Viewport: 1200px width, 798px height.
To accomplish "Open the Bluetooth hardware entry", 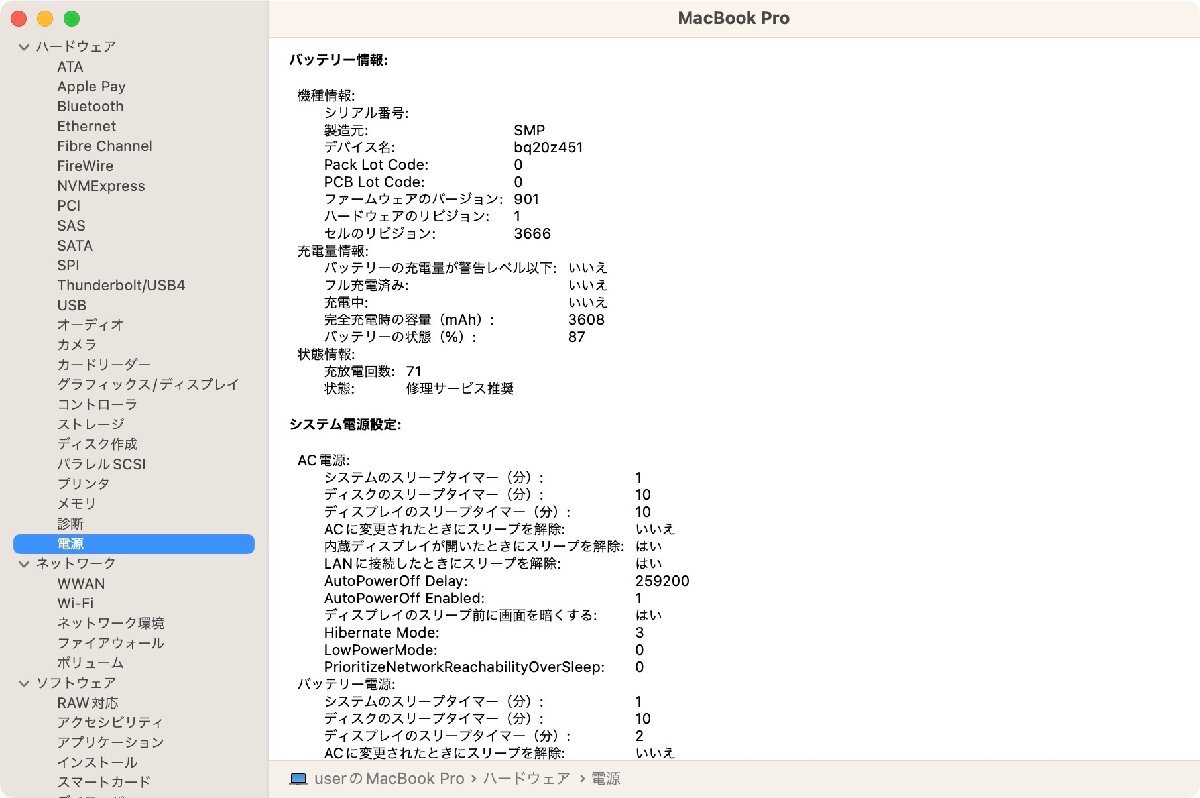I will [90, 106].
